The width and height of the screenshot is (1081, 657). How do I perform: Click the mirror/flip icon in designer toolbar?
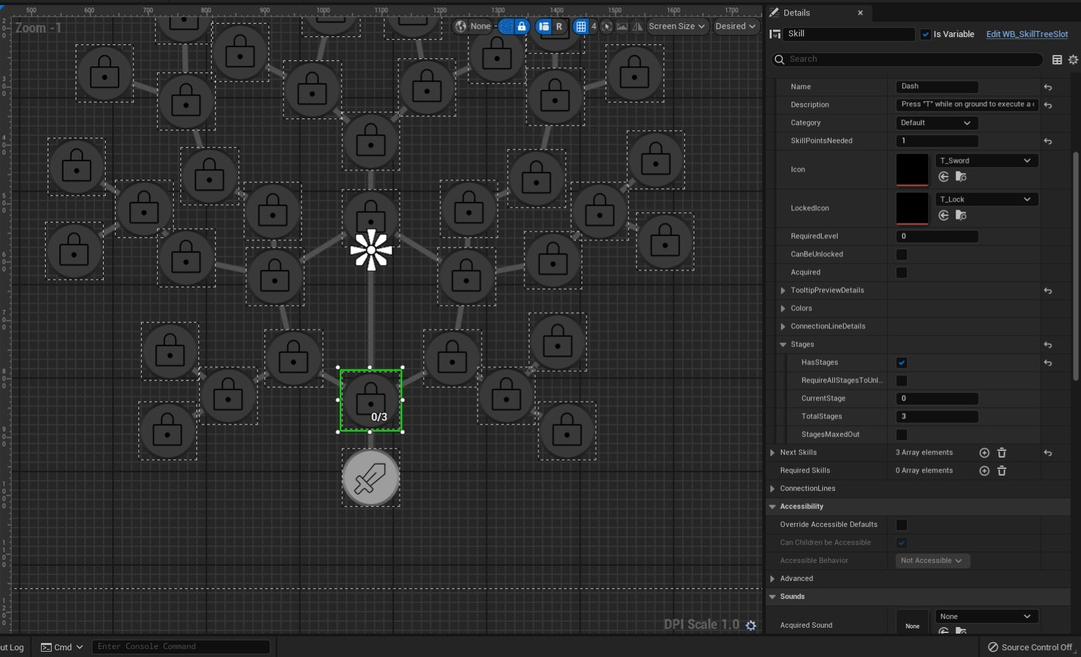637,26
